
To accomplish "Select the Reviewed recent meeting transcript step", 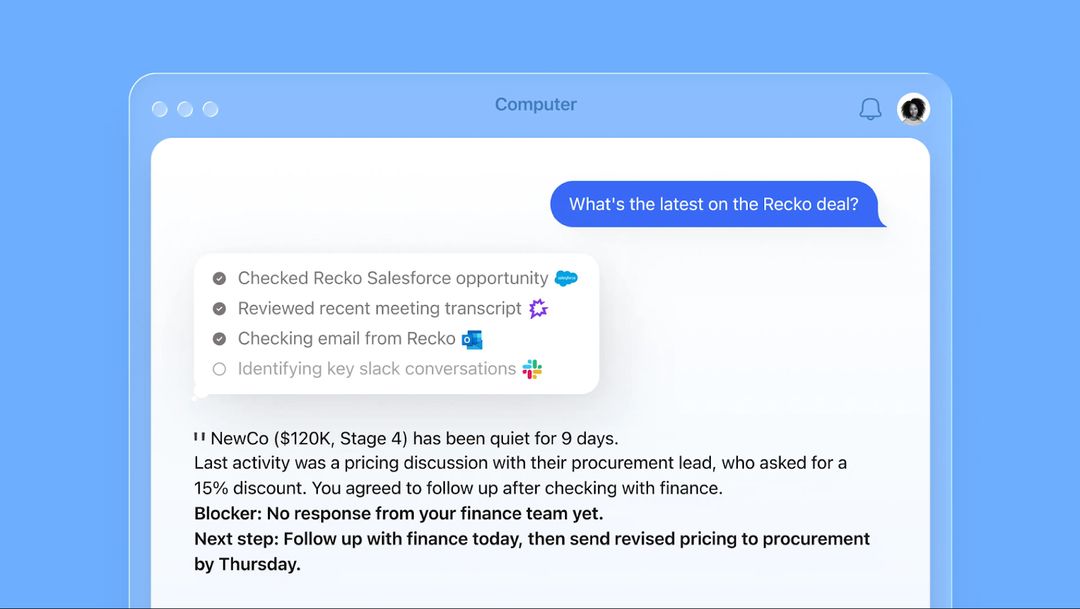I will [379, 308].
